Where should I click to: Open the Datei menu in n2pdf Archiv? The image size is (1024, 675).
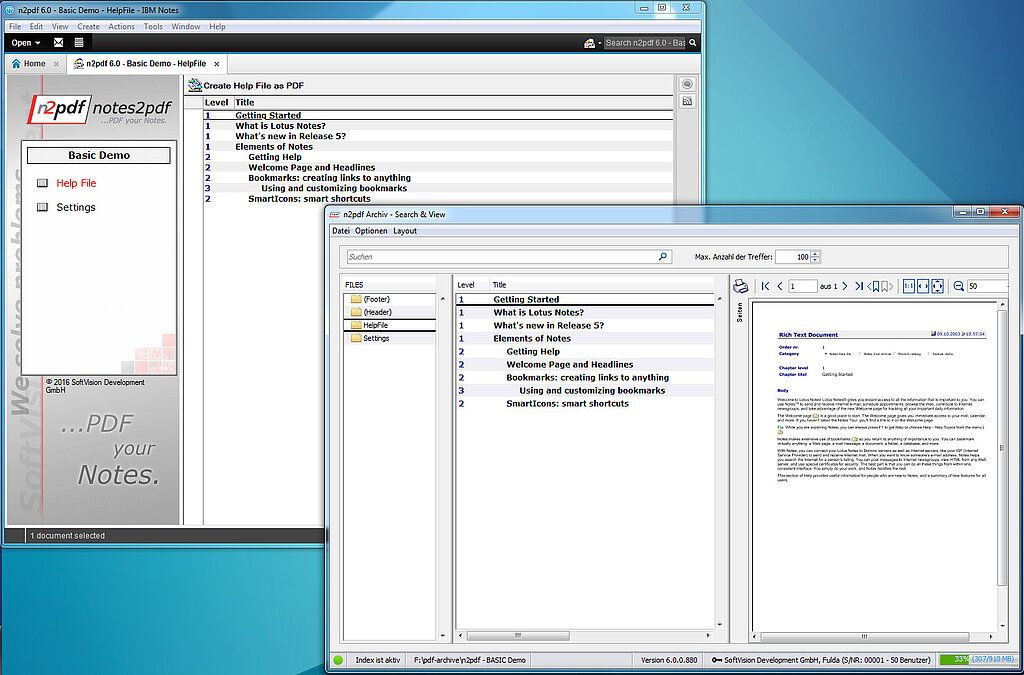[x=341, y=231]
